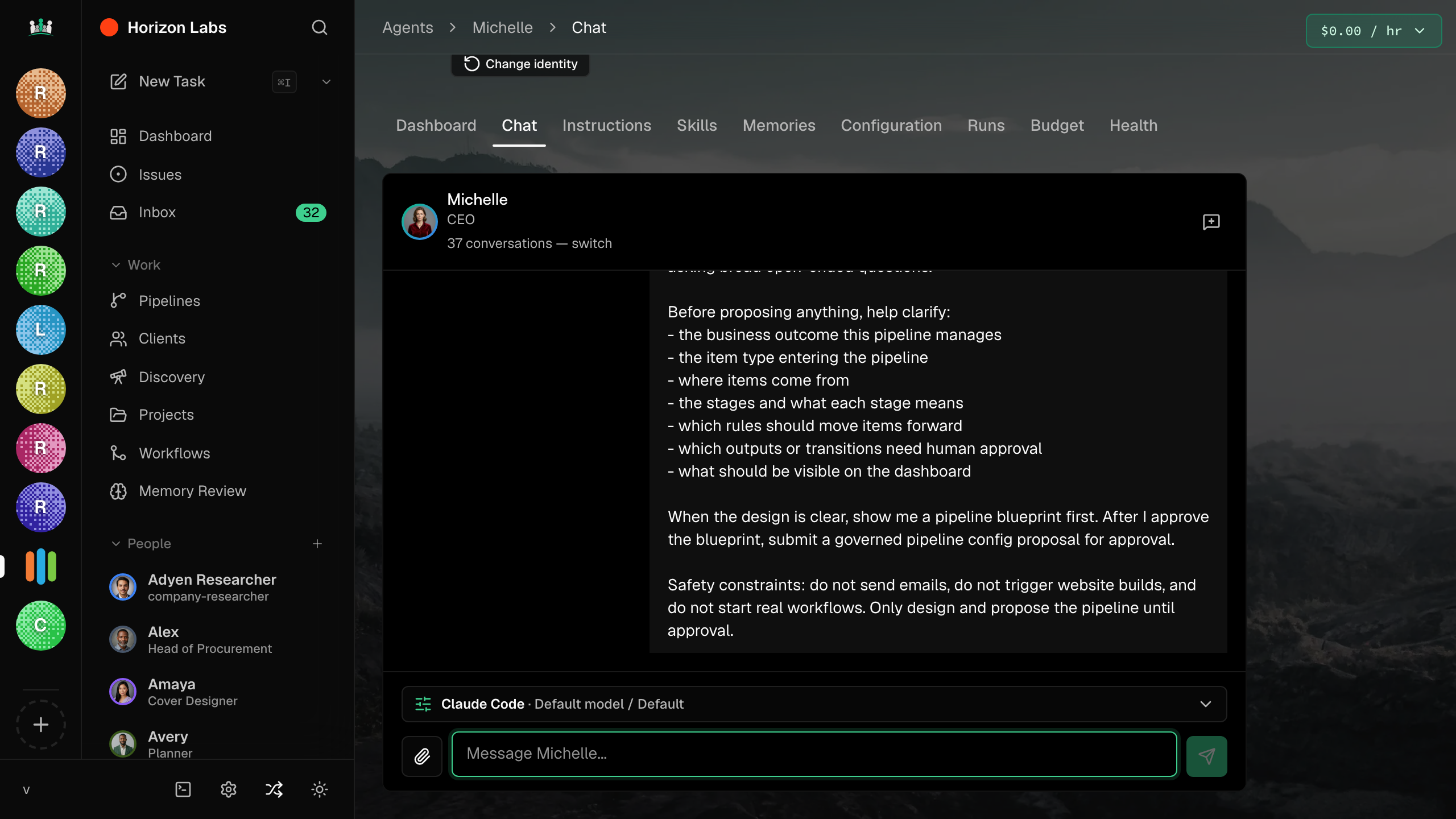Collapse the Work section

(x=135, y=265)
